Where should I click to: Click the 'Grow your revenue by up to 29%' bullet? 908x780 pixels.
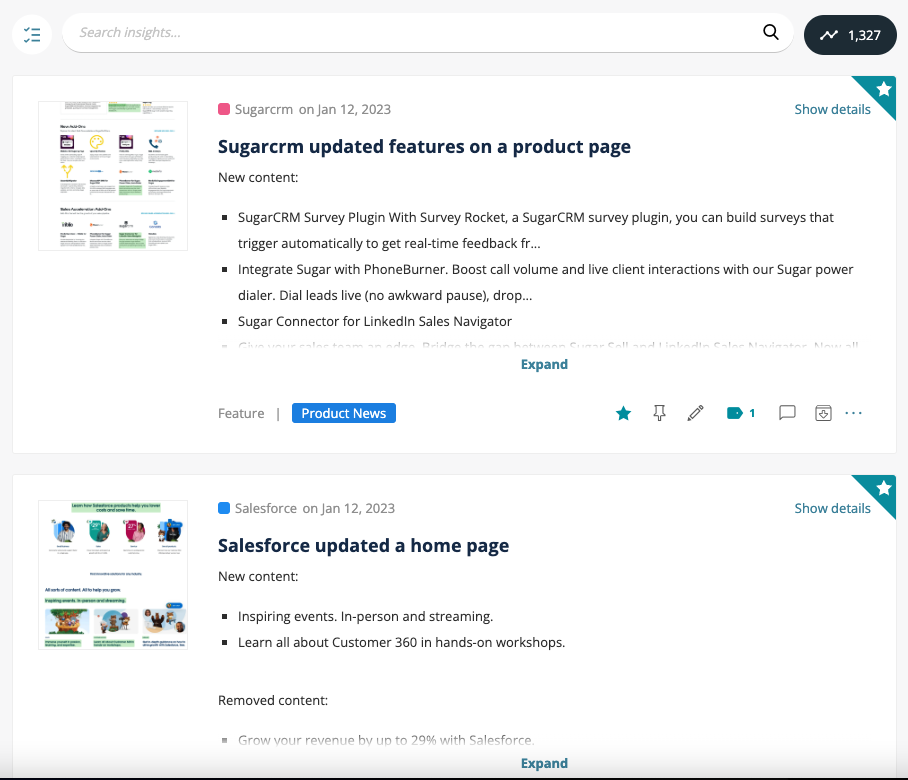(x=386, y=741)
